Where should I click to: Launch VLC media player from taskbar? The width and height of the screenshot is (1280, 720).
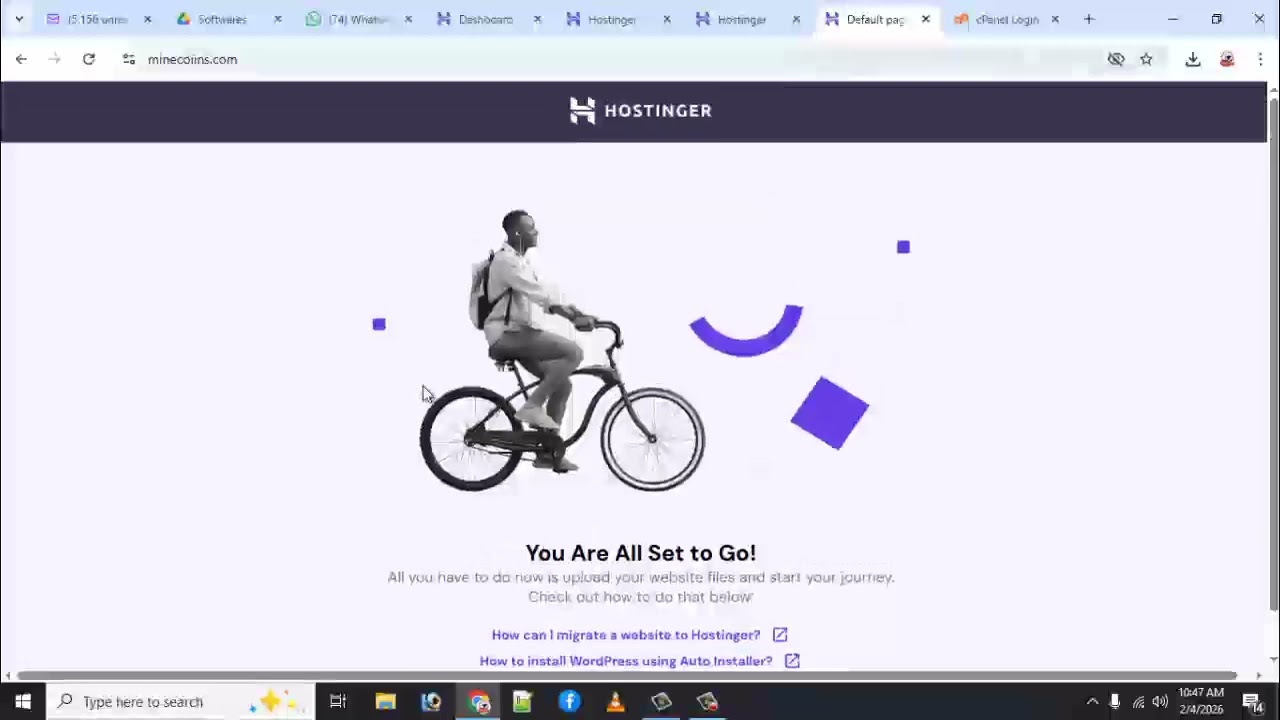[x=615, y=701]
